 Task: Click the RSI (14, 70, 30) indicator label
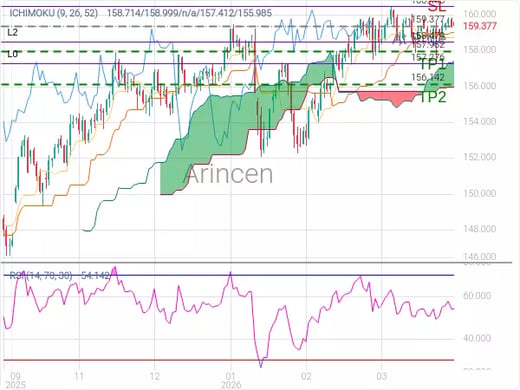(41, 276)
